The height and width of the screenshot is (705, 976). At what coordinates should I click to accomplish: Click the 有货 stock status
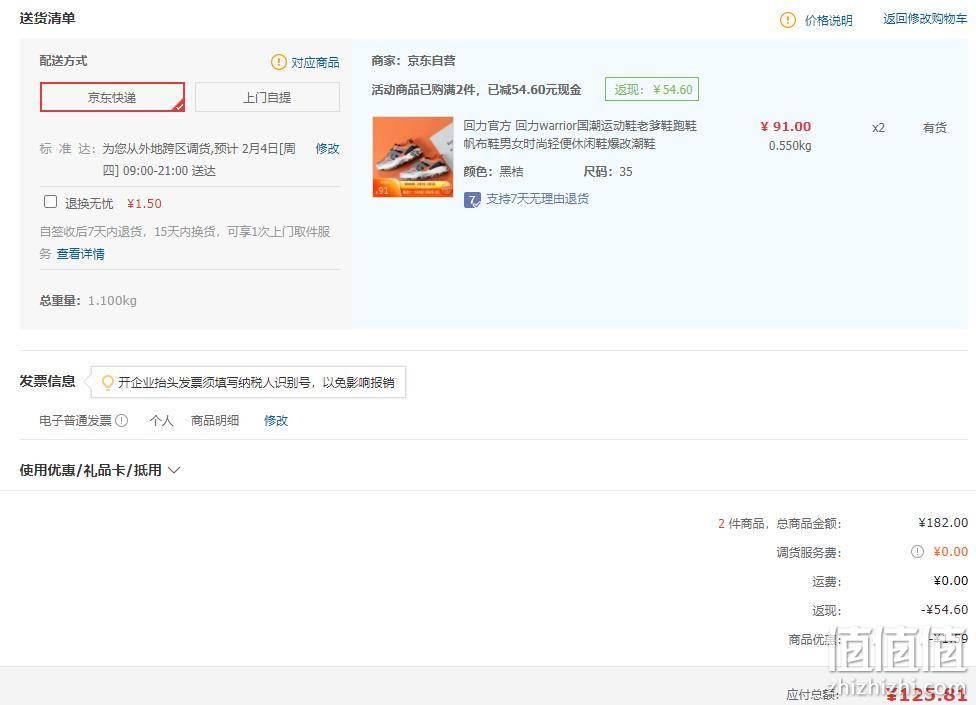pyautogui.click(x=934, y=128)
